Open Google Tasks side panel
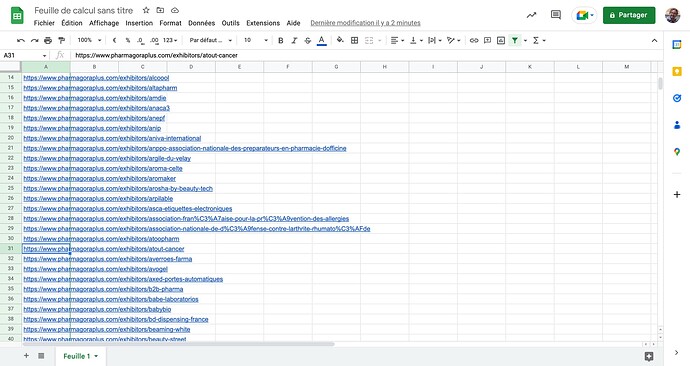 coord(677,98)
